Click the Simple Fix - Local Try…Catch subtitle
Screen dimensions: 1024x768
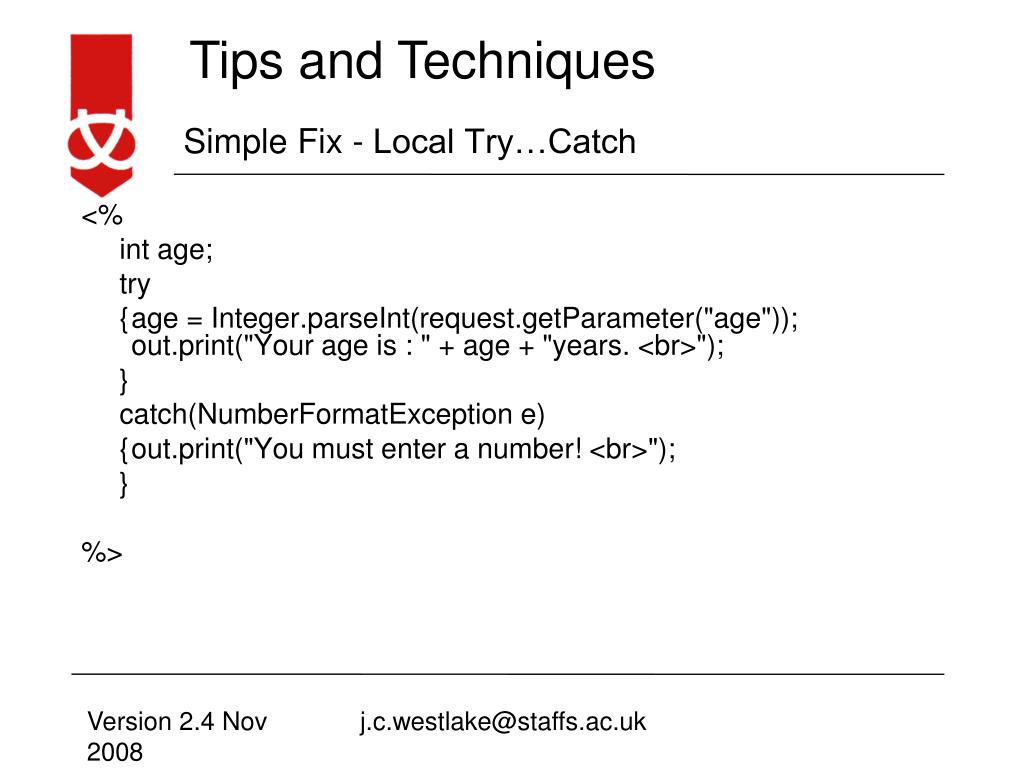point(409,142)
